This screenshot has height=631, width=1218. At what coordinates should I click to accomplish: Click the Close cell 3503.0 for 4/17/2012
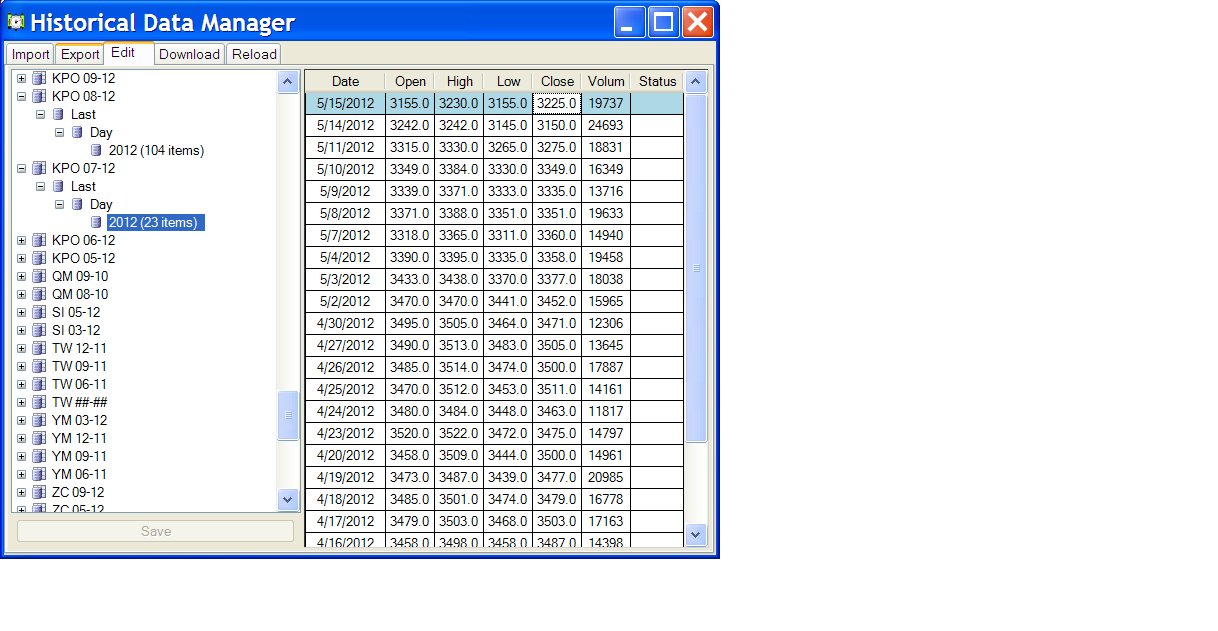coord(557,521)
